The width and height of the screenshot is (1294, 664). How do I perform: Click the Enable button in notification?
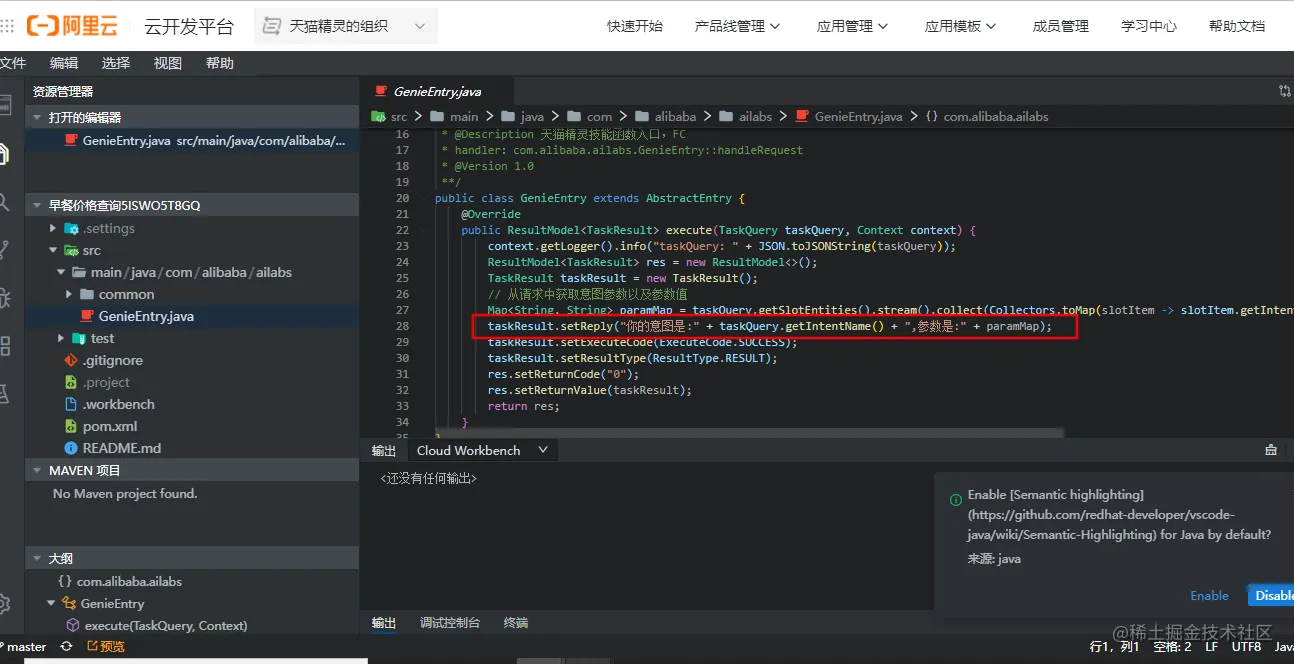(1209, 595)
